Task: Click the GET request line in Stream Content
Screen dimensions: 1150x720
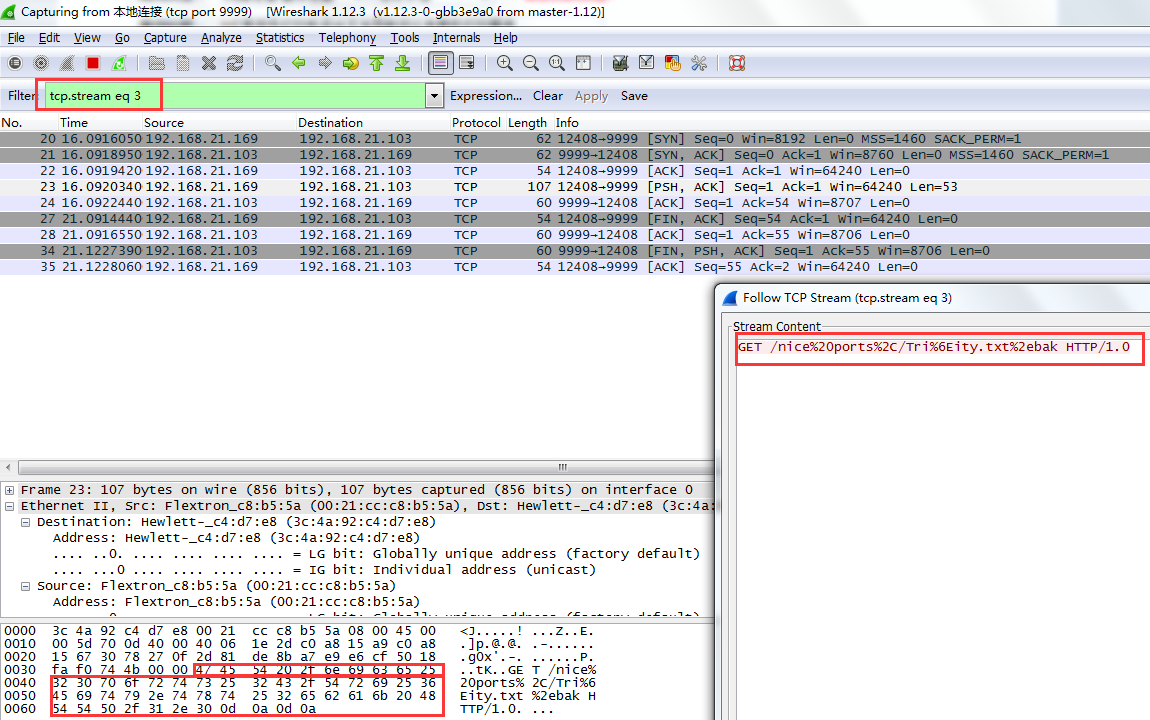Action: (x=934, y=348)
